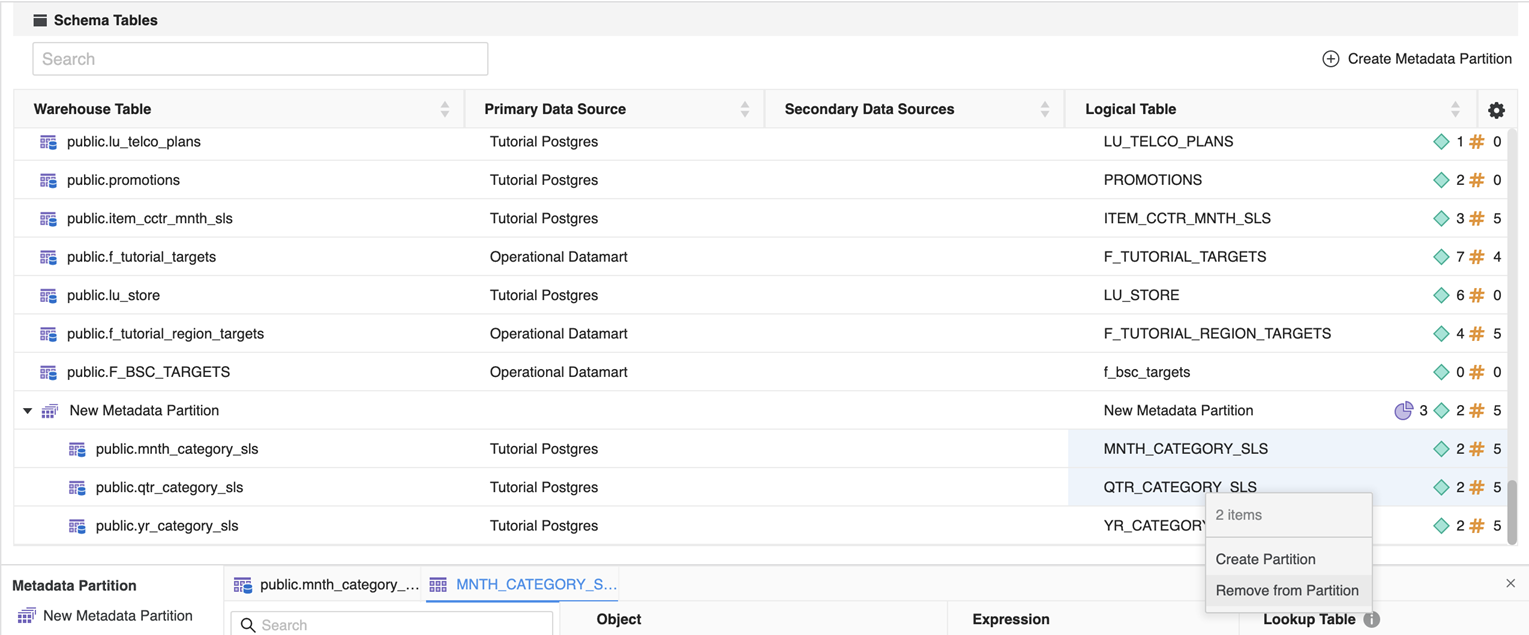Click the public.lu_telco_plans warehouse table icon

click(x=48, y=142)
